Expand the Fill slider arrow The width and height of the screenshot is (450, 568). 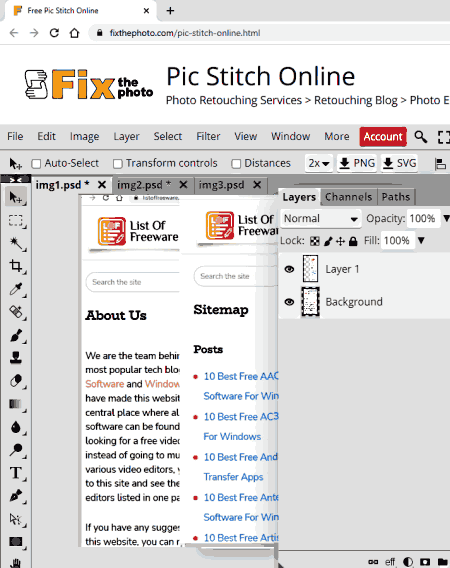(421, 241)
